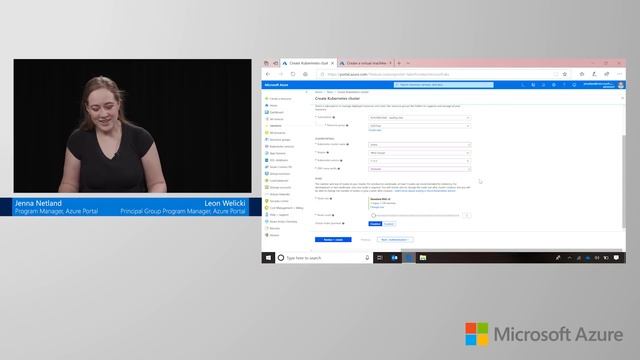Image resolution: width=640 pixels, height=360 pixels.
Task: Go back using the browser back arrow
Action: (x=268, y=74)
